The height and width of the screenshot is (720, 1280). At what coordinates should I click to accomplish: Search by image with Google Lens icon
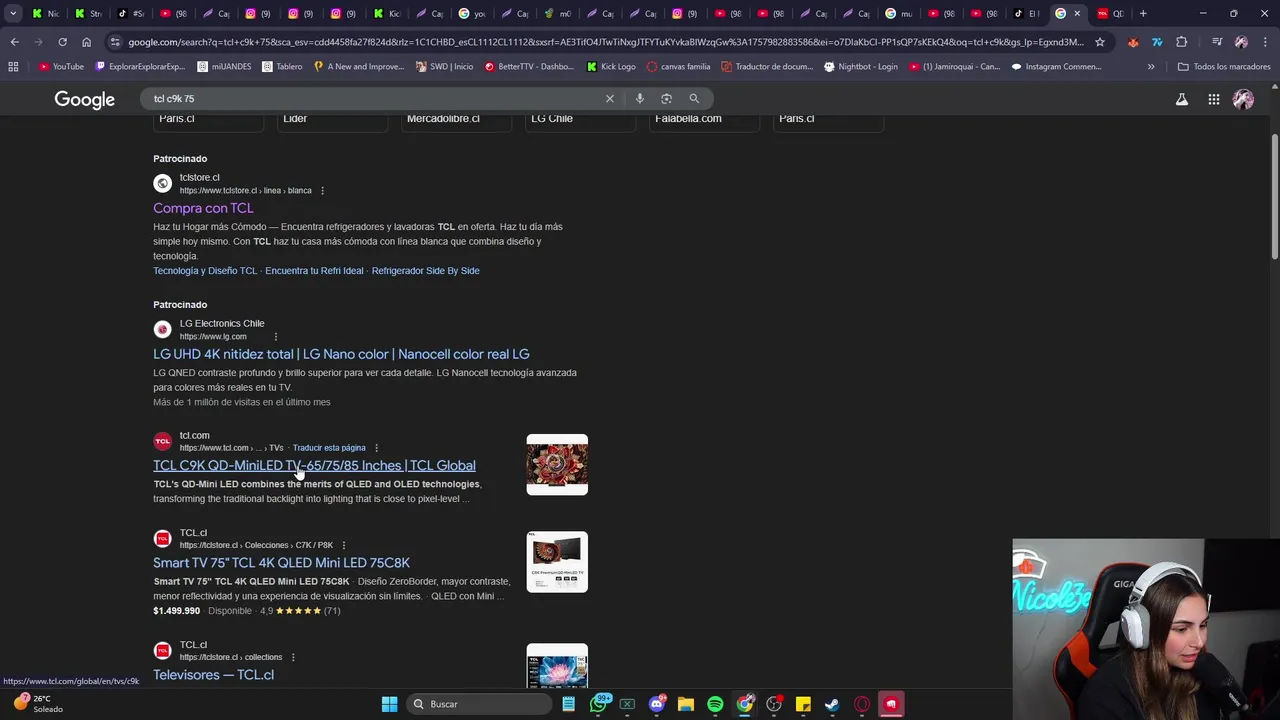coord(667,98)
